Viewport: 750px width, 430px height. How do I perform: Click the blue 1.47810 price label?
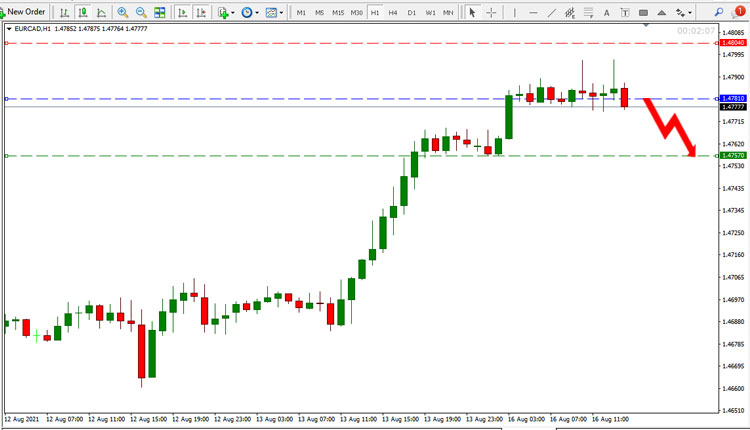[733, 99]
